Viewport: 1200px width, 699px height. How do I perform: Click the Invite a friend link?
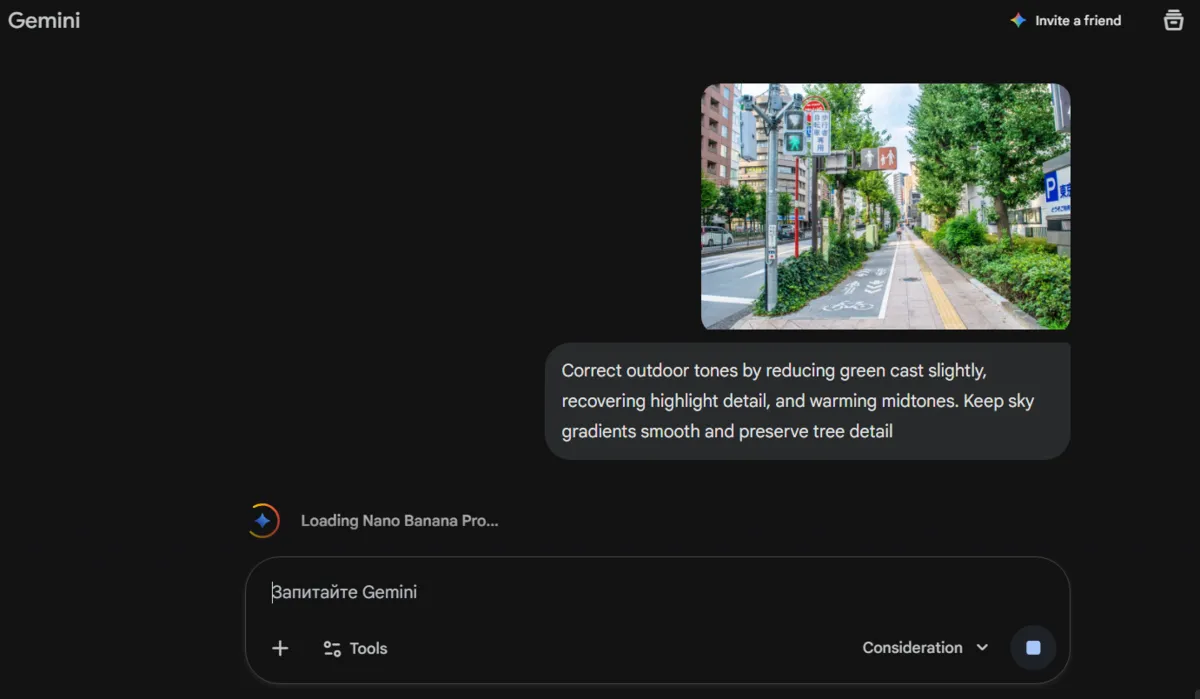click(1078, 20)
